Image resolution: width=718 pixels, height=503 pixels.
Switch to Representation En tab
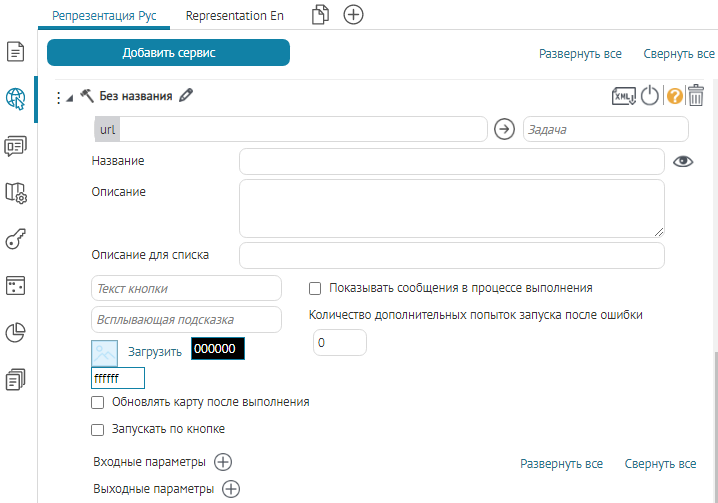click(235, 16)
